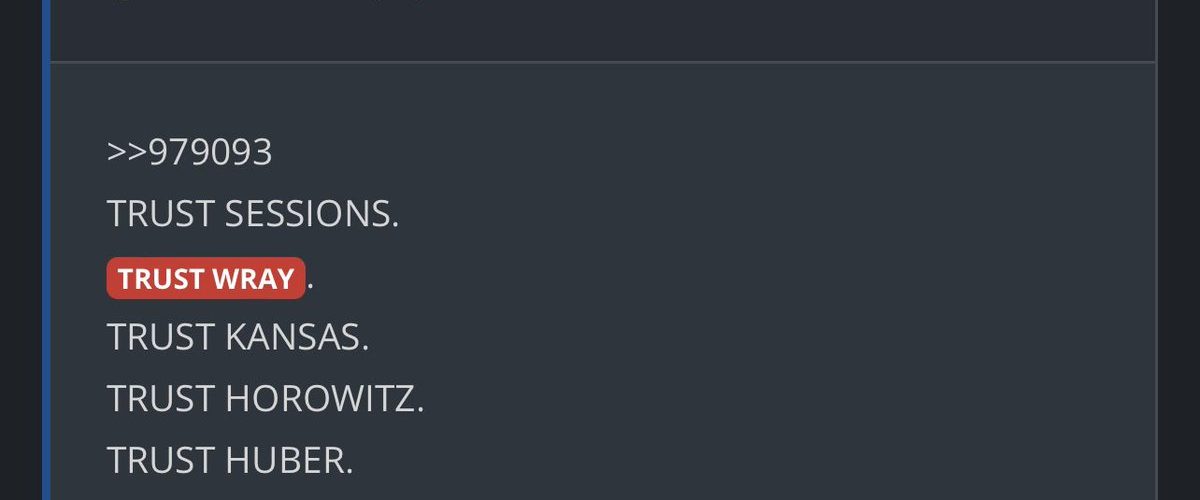Image resolution: width=1200 pixels, height=500 pixels.
Task: Click the empty post area right of TRUST HUBER
Action: (700, 460)
